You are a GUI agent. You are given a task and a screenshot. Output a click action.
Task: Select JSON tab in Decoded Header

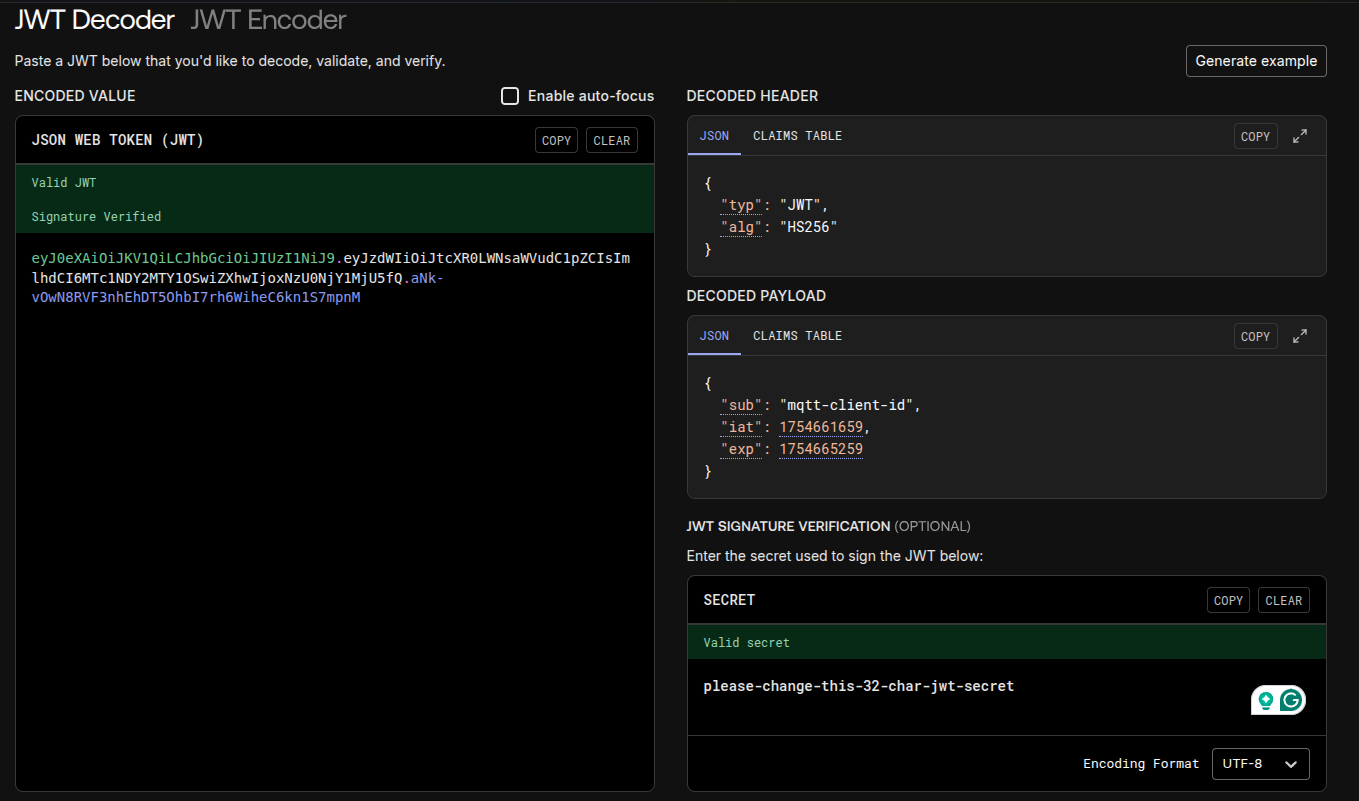click(x=714, y=136)
